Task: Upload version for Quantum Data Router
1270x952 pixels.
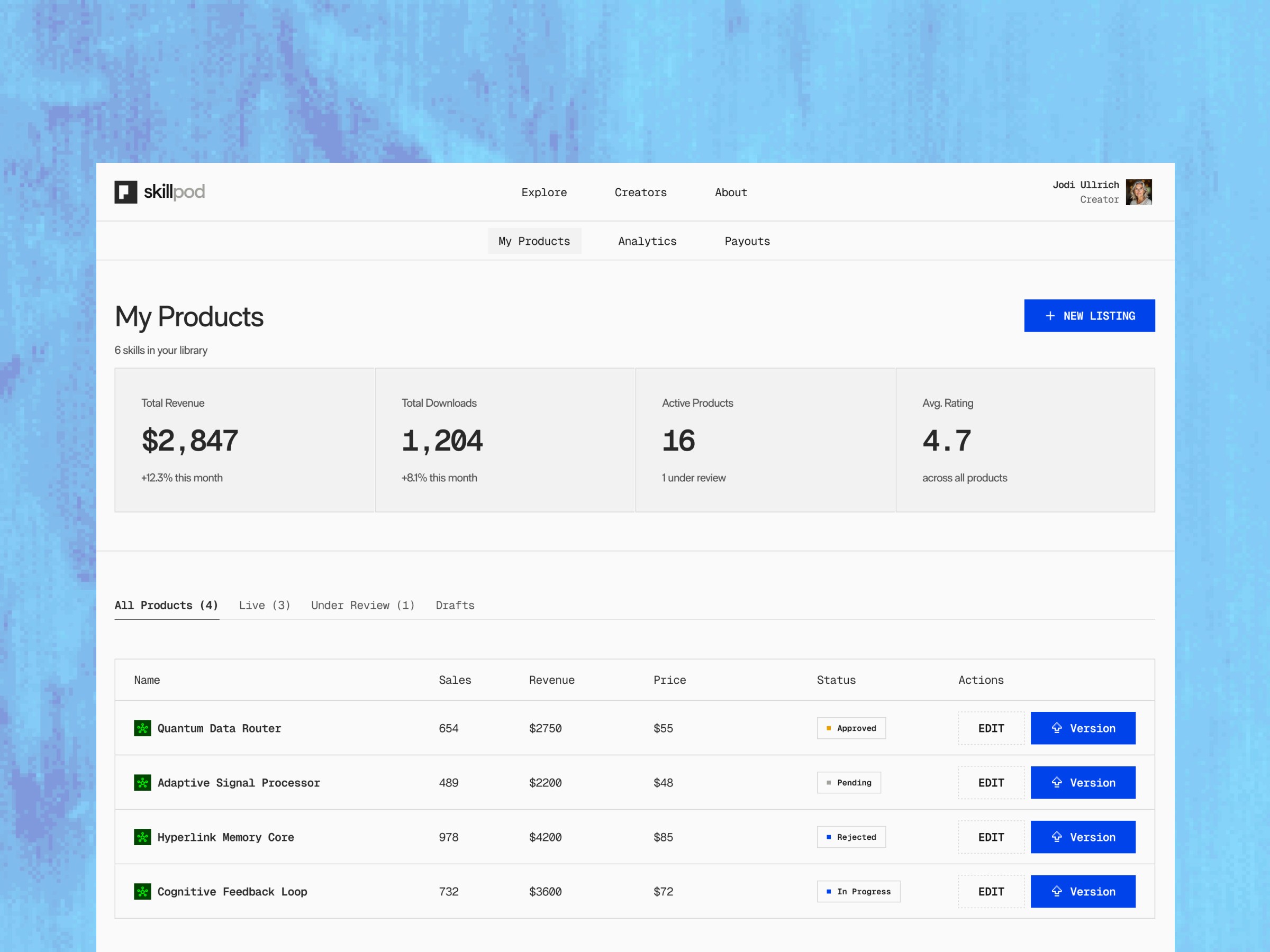Action: click(1082, 728)
